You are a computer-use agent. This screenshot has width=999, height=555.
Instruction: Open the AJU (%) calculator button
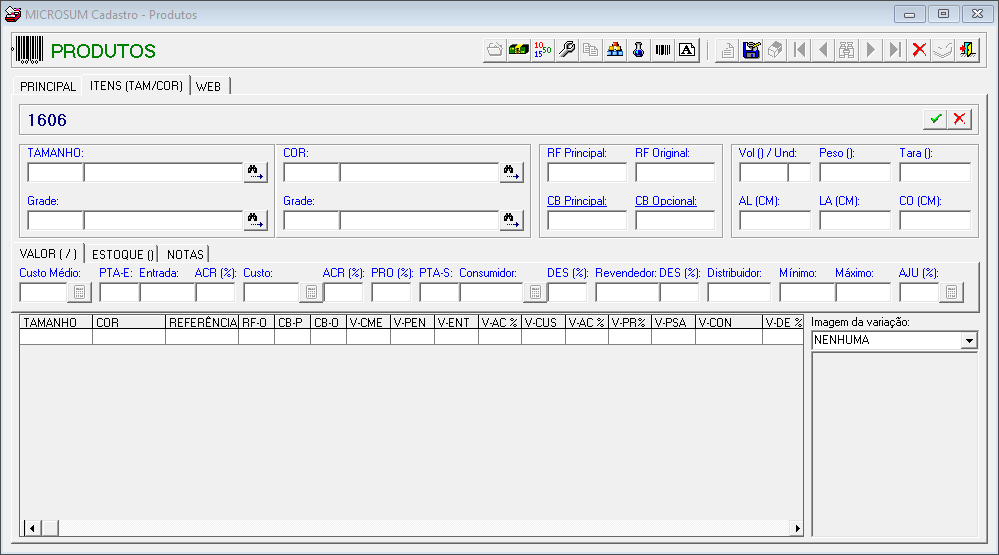point(952,292)
